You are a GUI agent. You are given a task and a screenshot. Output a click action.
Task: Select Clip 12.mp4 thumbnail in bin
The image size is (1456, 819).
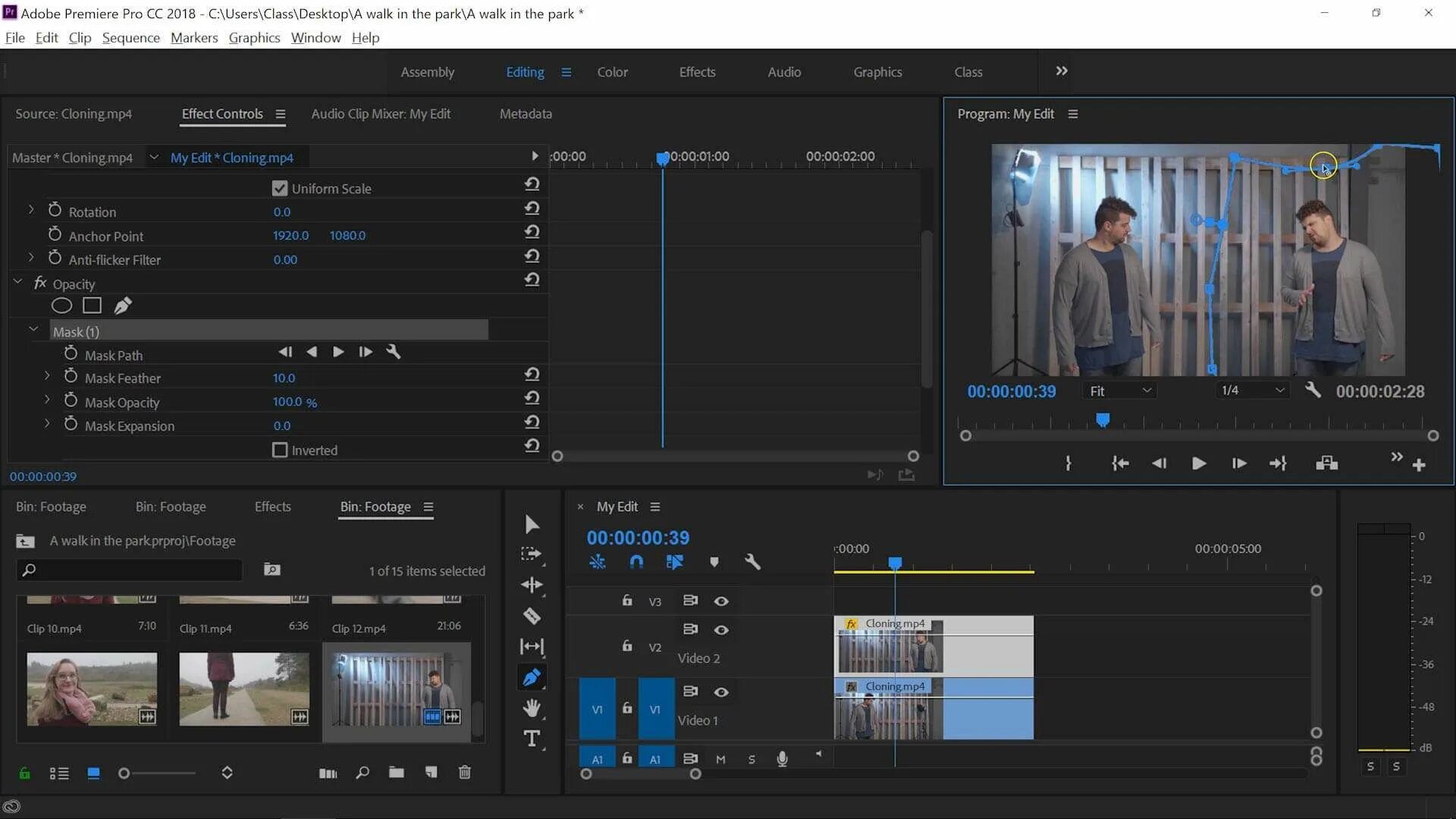pos(395,688)
